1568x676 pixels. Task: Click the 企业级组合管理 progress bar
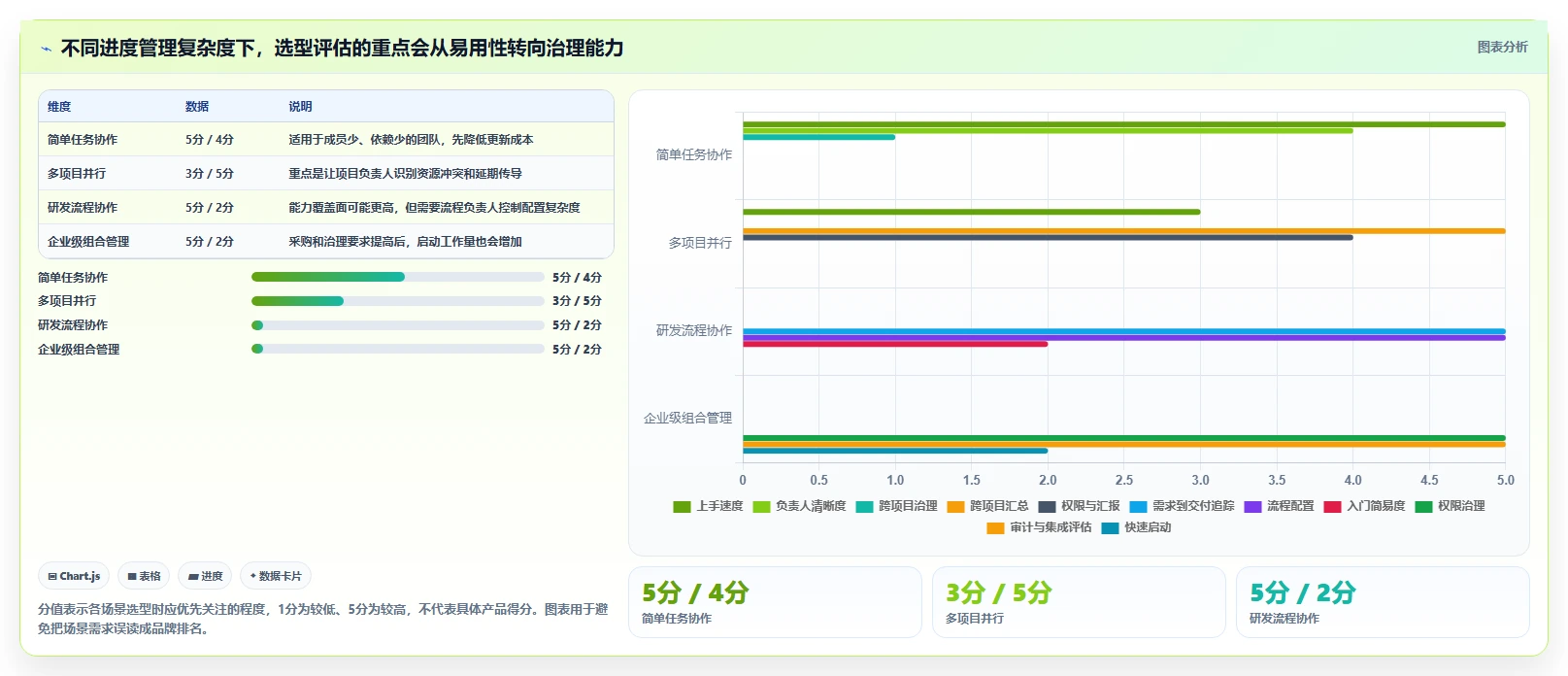[x=398, y=349]
